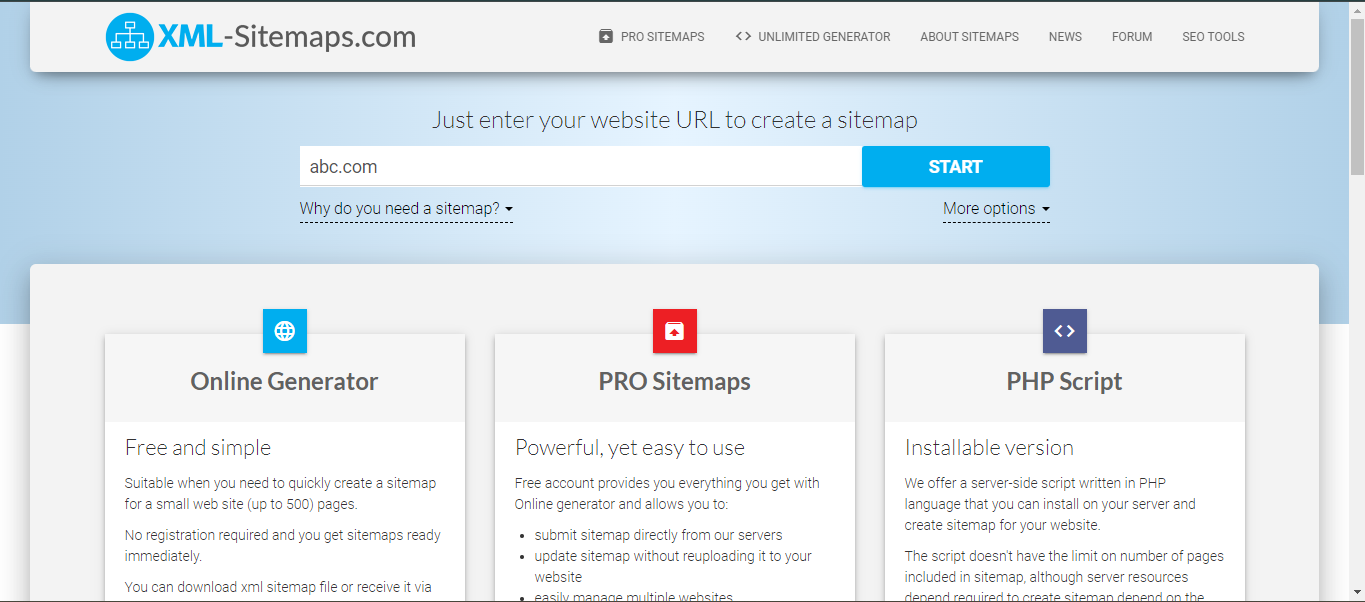1365x602 pixels.
Task: Click the XML-Sitemaps logo icon
Action: click(x=128, y=36)
